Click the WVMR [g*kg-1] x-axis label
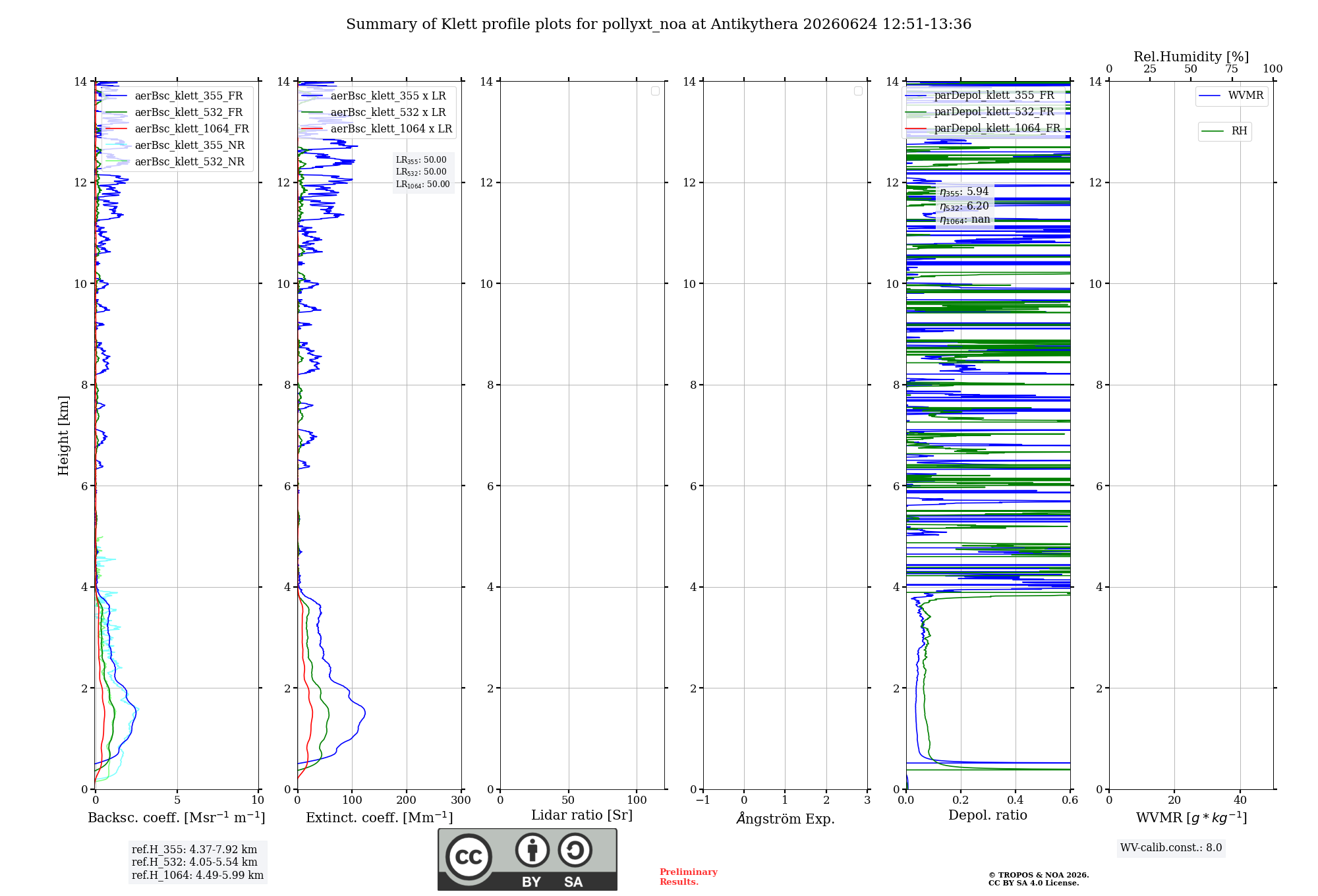 pyautogui.click(x=1191, y=818)
